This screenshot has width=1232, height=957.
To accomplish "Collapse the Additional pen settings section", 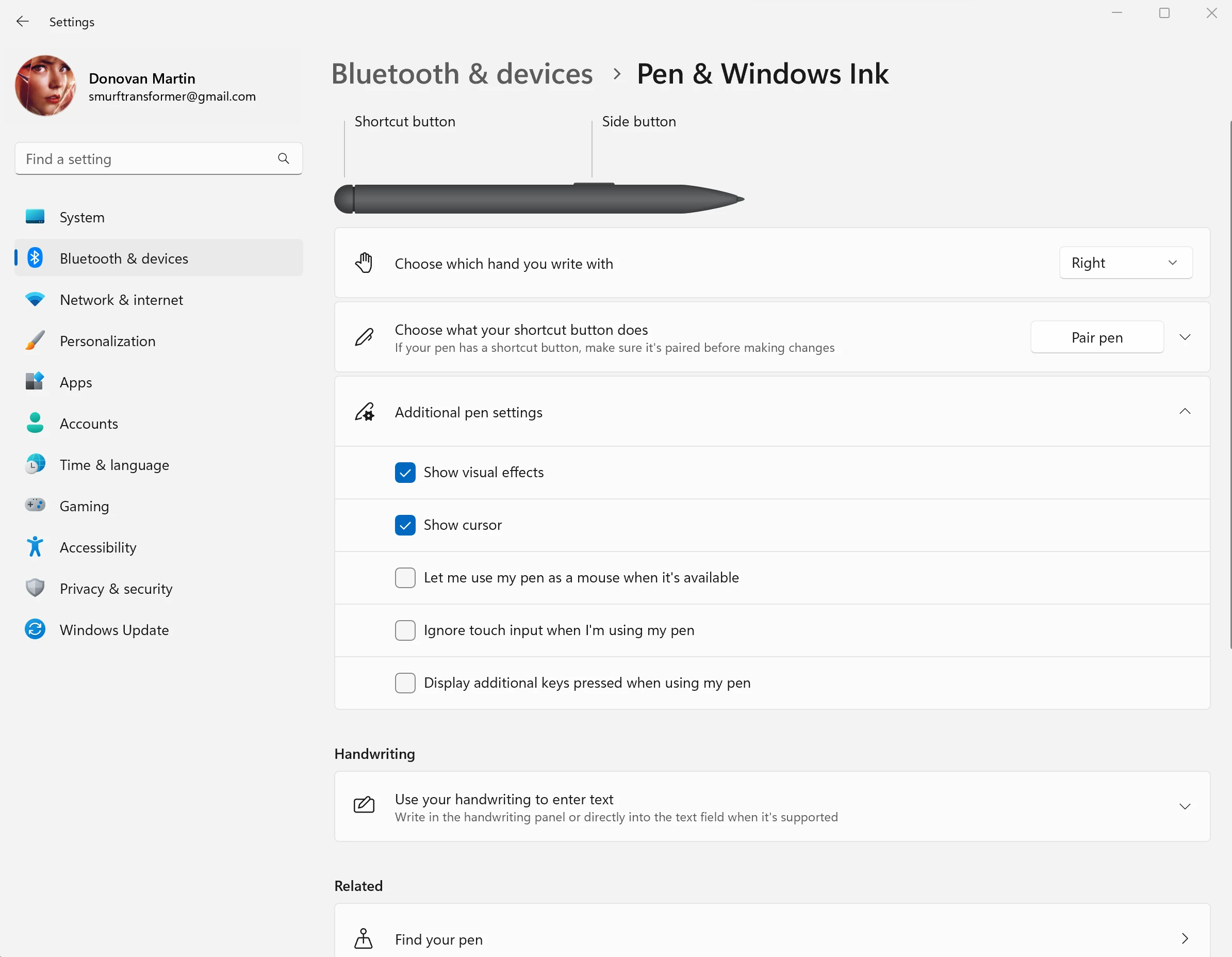I will (1185, 412).
